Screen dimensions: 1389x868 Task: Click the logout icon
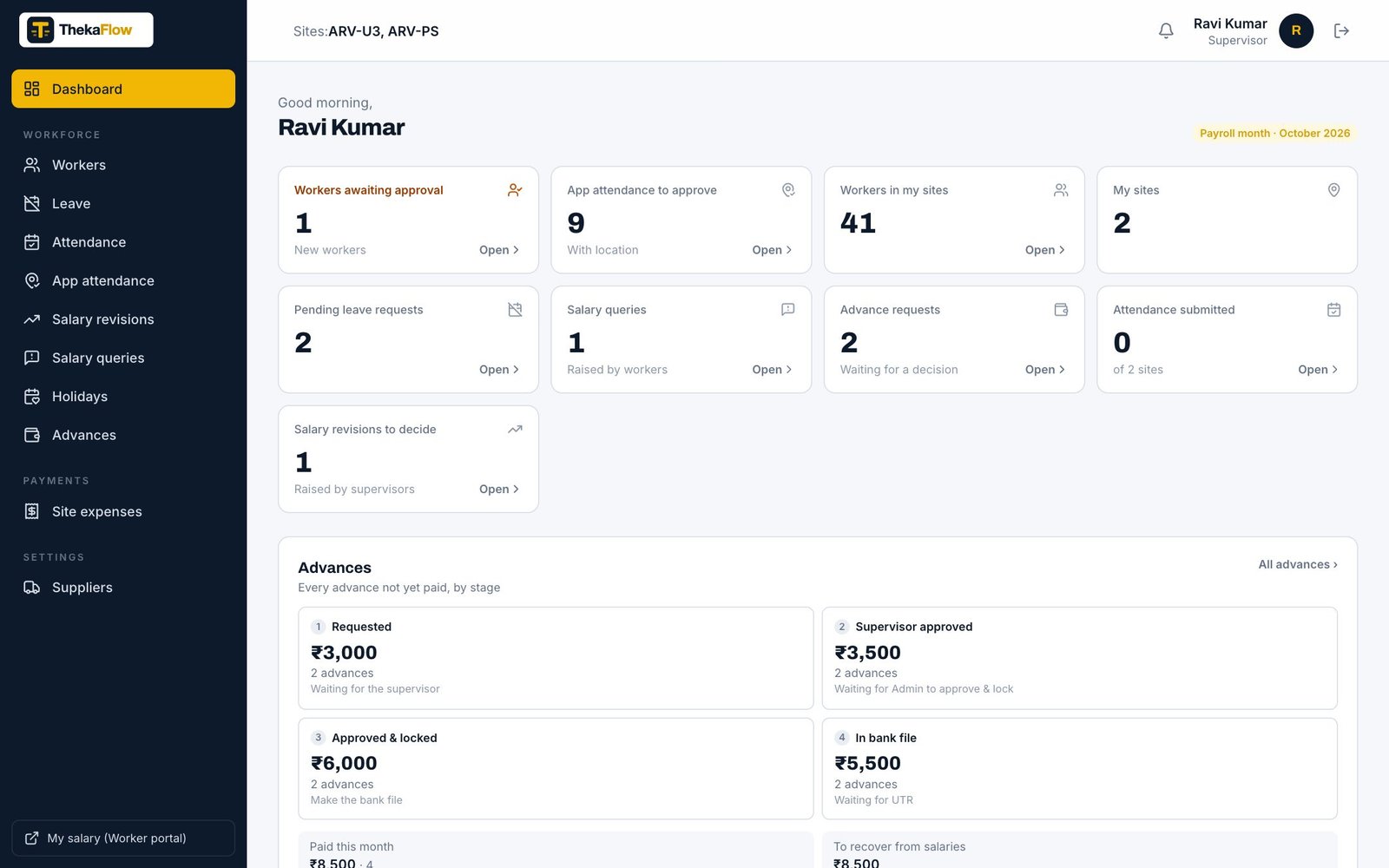(x=1341, y=31)
